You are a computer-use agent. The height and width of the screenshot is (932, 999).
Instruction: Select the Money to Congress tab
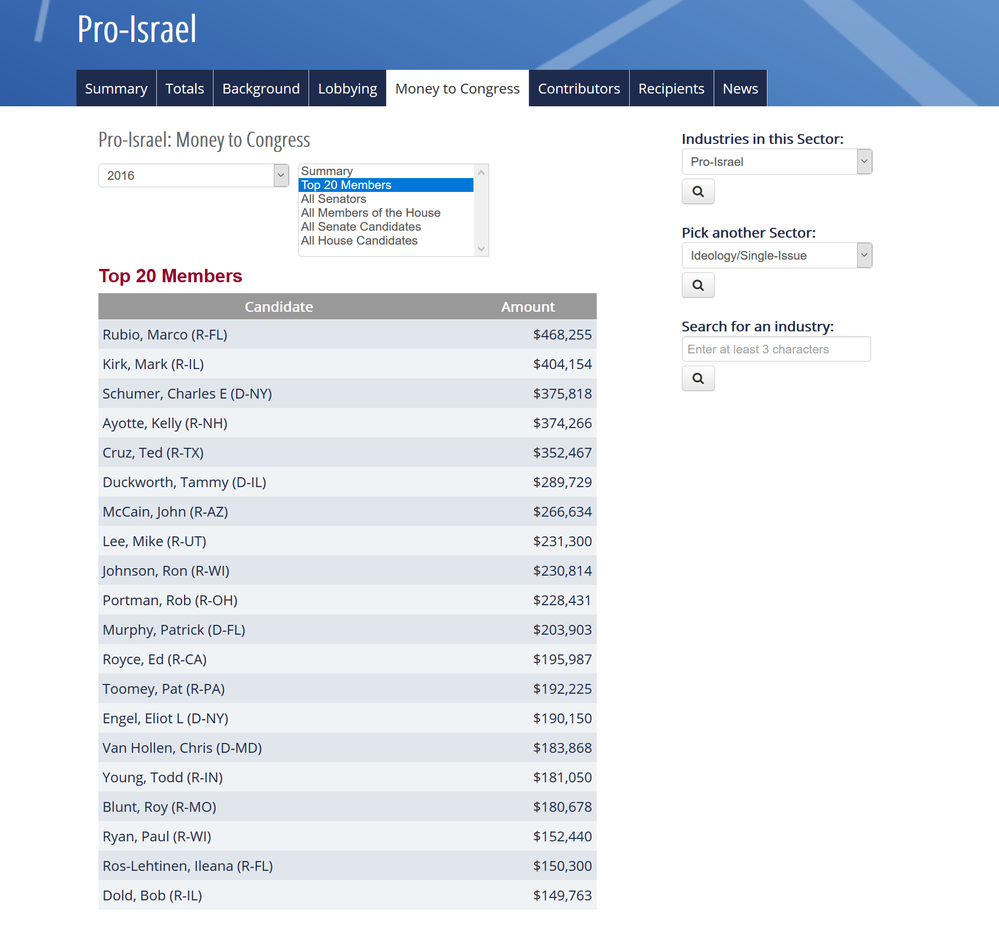point(457,89)
